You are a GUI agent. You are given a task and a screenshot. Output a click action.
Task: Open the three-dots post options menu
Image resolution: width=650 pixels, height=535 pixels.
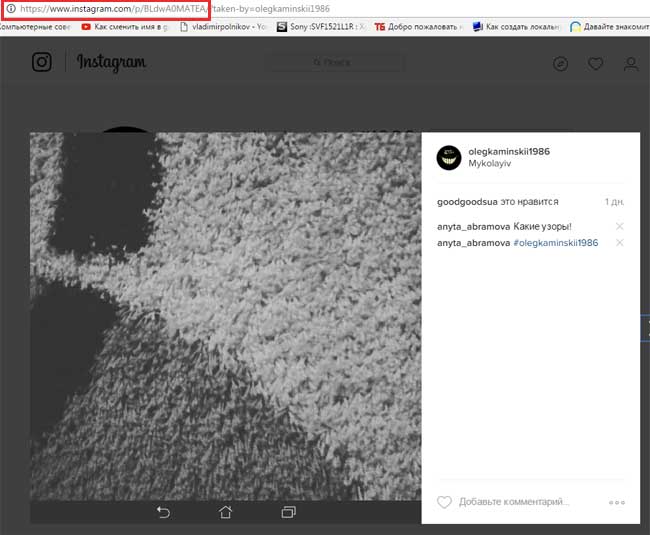coord(616,502)
